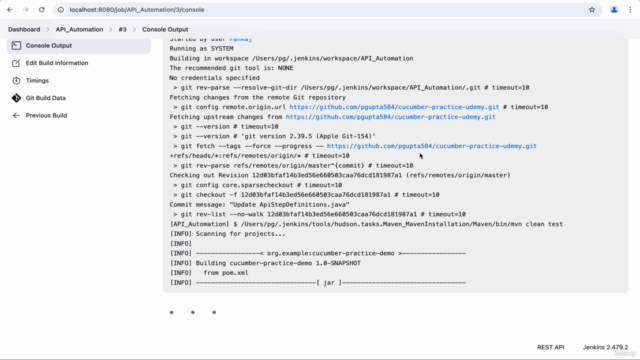Click the Previous Build left-arrow icon
The height and width of the screenshot is (360, 640).
click(x=16, y=116)
